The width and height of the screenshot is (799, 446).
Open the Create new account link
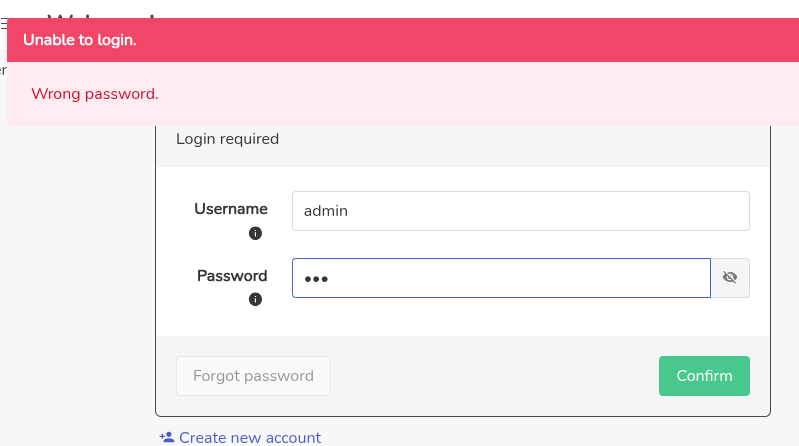coord(250,437)
